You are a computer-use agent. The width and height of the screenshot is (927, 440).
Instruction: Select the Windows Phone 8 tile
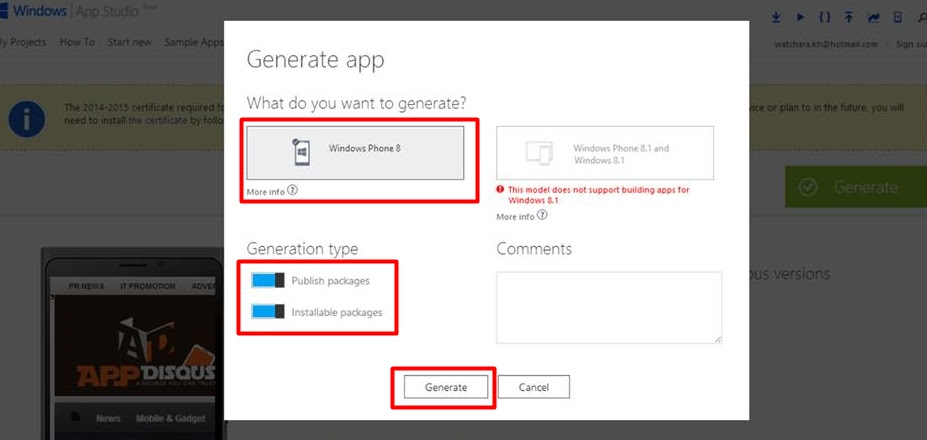[x=355, y=153]
